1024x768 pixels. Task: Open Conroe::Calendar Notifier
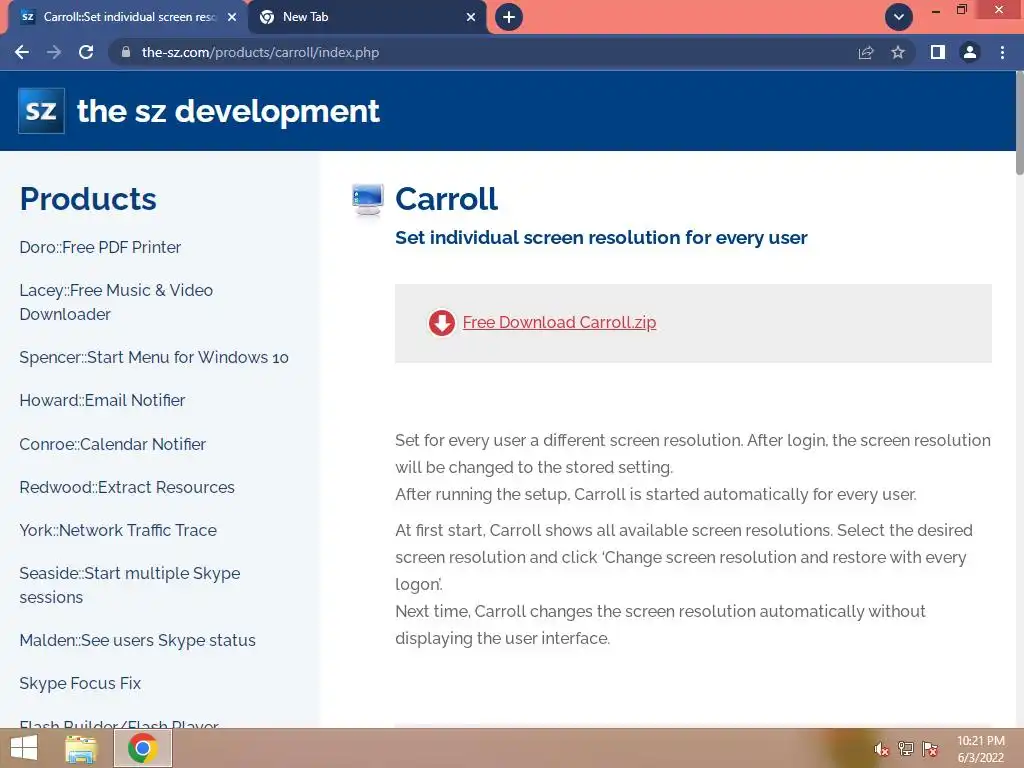[x=112, y=444]
